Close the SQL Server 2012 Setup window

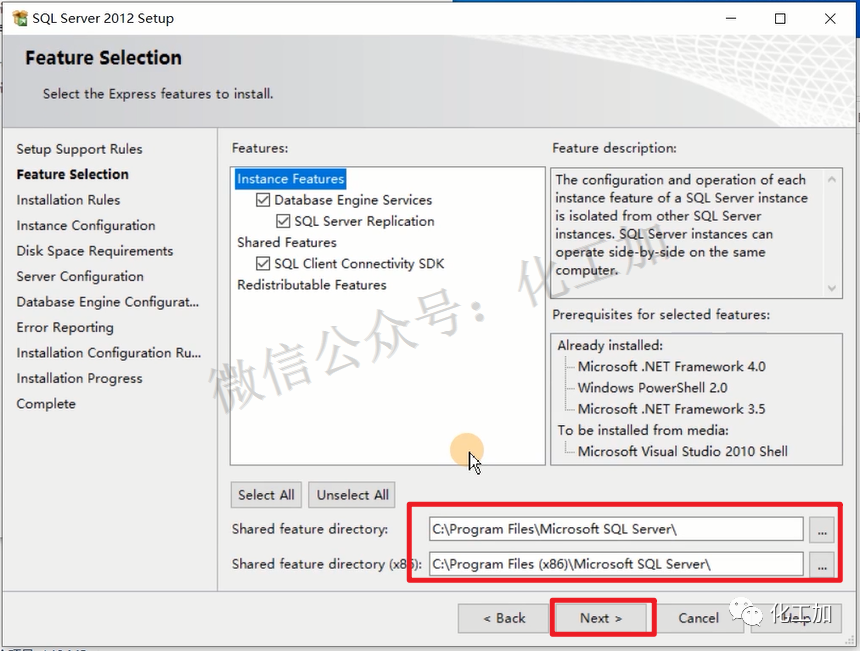click(830, 18)
